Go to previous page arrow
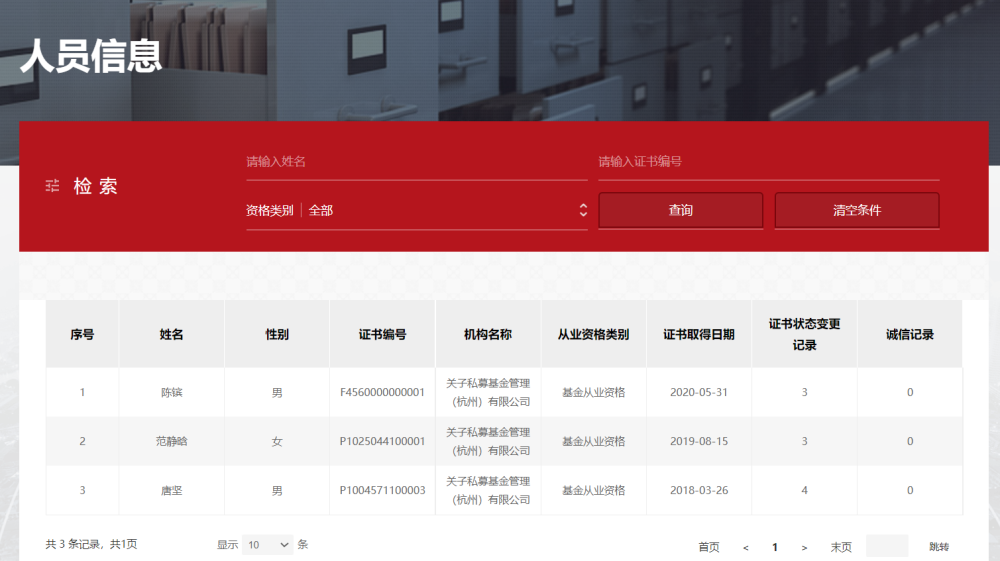 point(746,548)
